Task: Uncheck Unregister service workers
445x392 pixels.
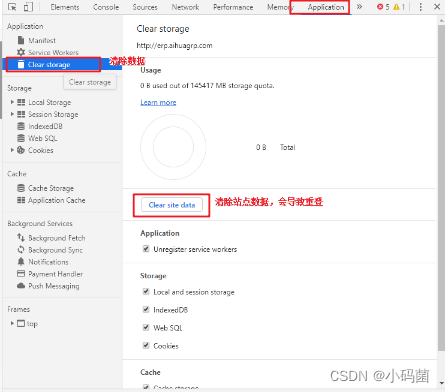Action: tap(146, 249)
